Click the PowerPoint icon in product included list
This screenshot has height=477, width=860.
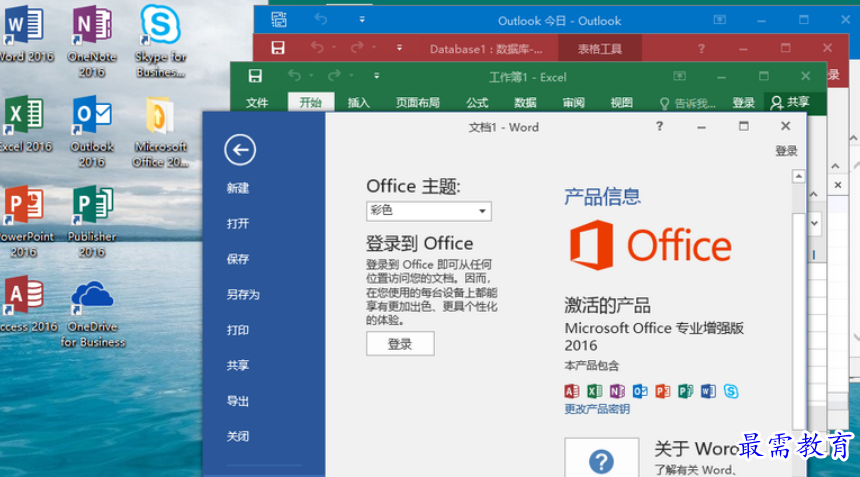tap(663, 391)
